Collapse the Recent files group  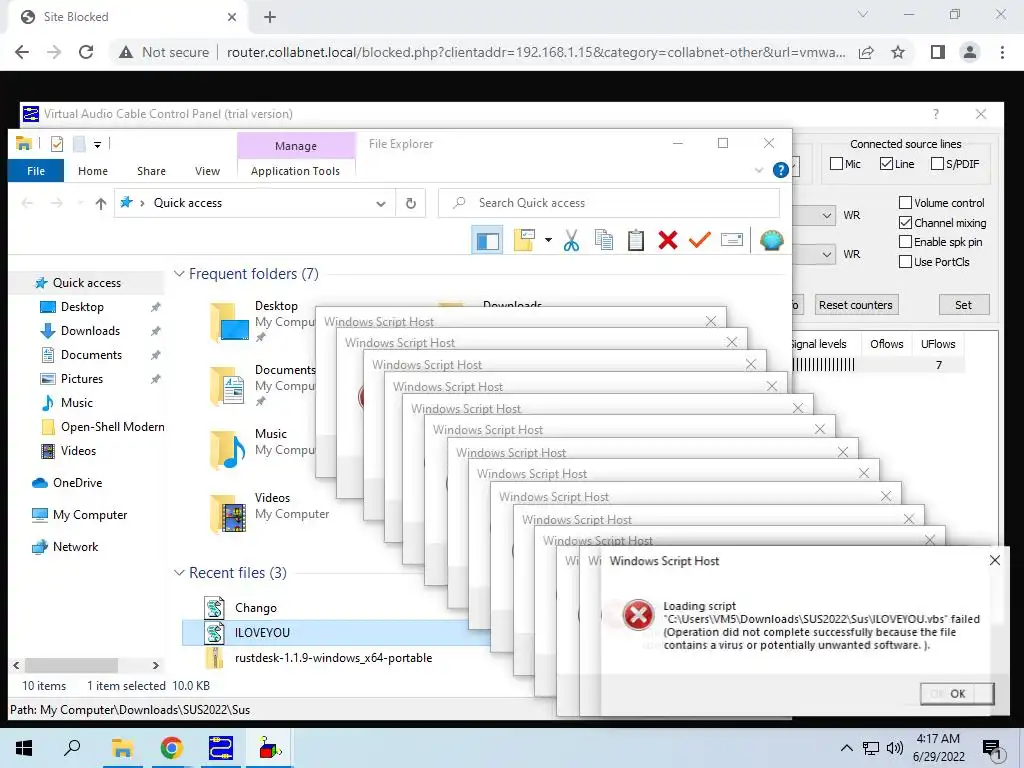pos(179,573)
